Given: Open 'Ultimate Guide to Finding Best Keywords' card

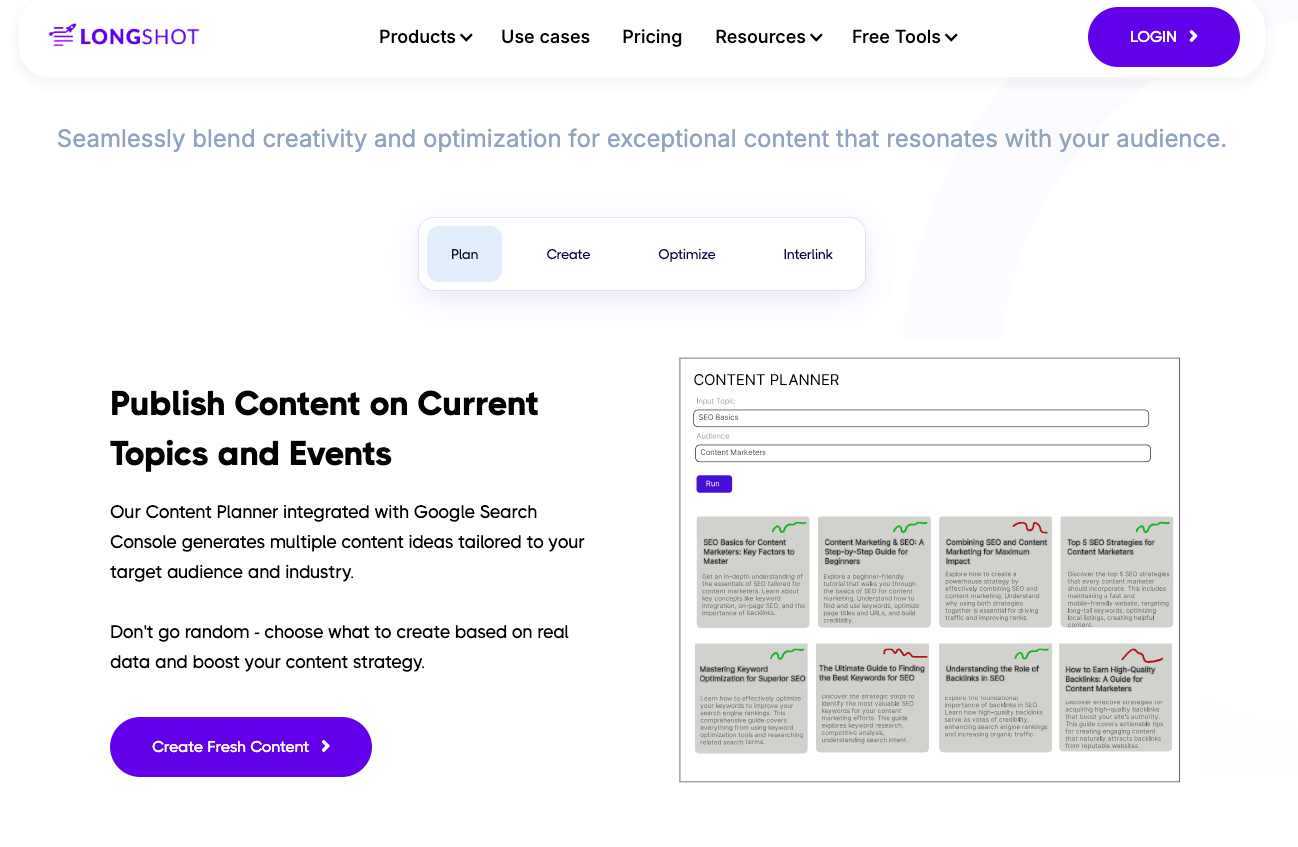Looking at the screenshot, I should coord(873,698).
